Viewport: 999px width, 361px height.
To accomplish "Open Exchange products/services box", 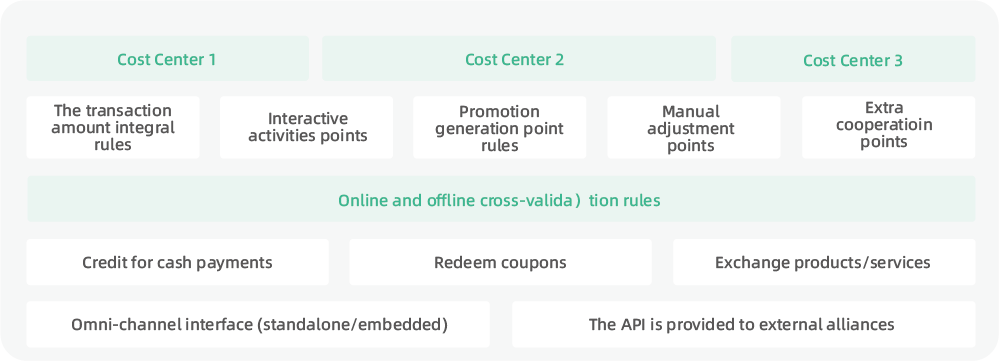I will tap(824, 262).
